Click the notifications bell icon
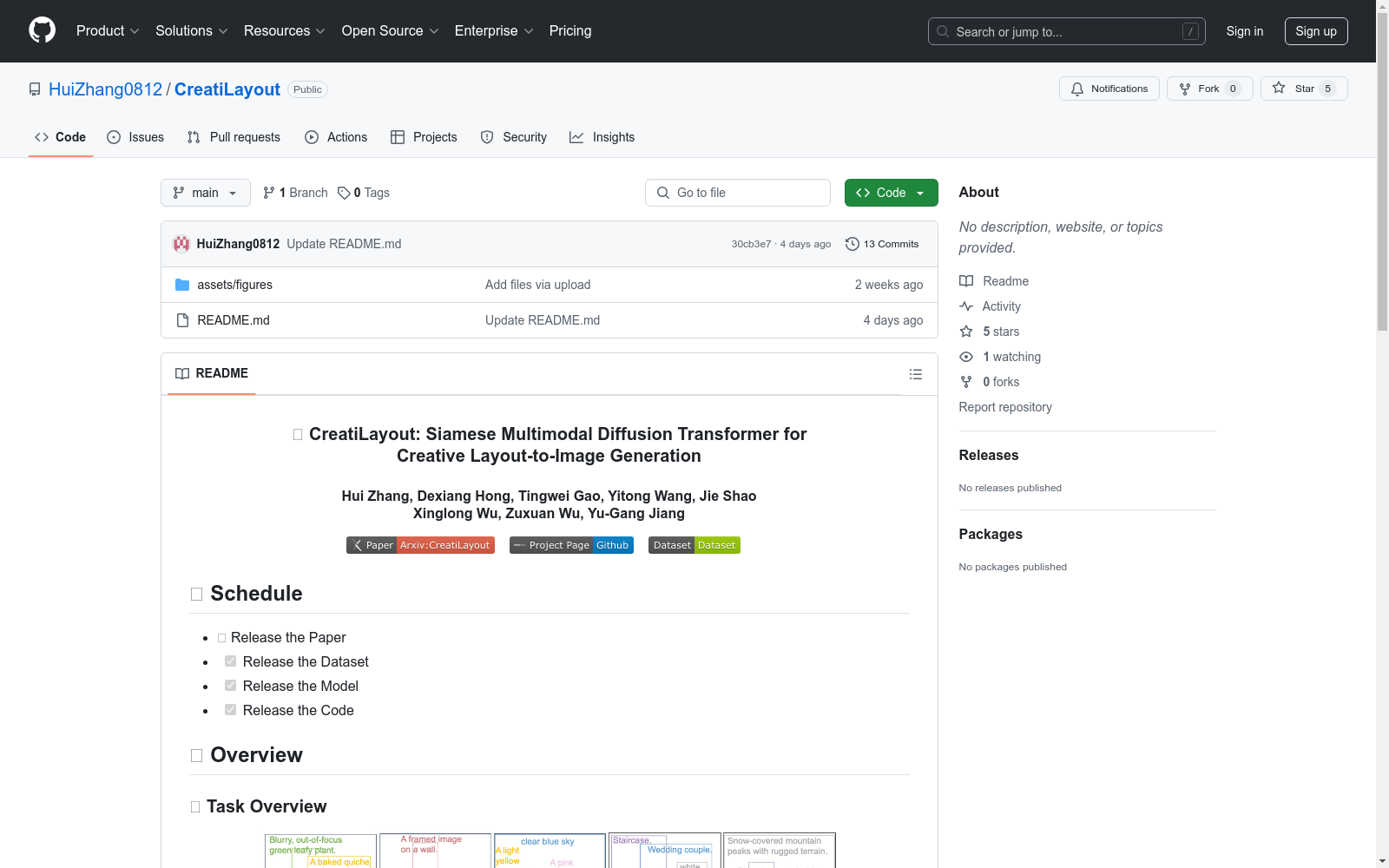1389x868 pixels. click(1077, 89)
